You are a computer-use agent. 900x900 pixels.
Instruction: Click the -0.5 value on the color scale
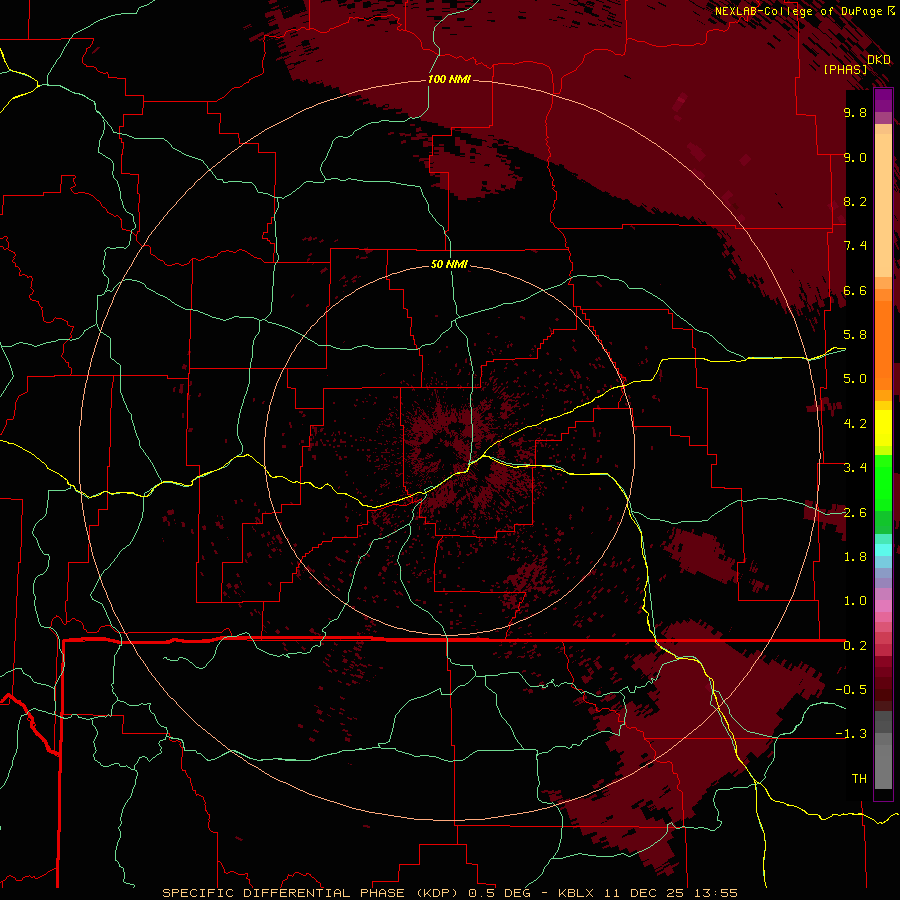coord(851,690)
